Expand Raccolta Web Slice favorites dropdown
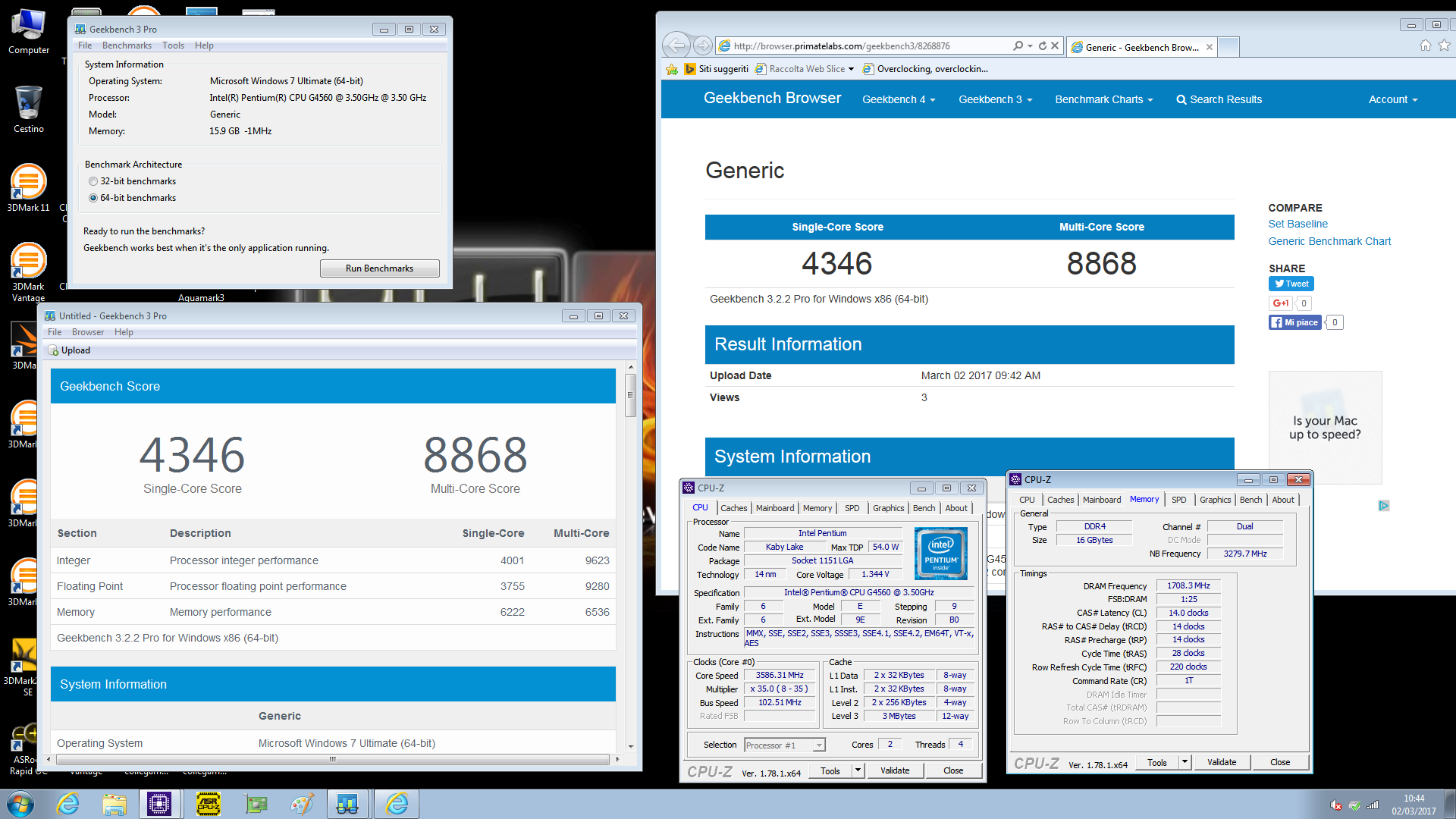 (851, 69)
